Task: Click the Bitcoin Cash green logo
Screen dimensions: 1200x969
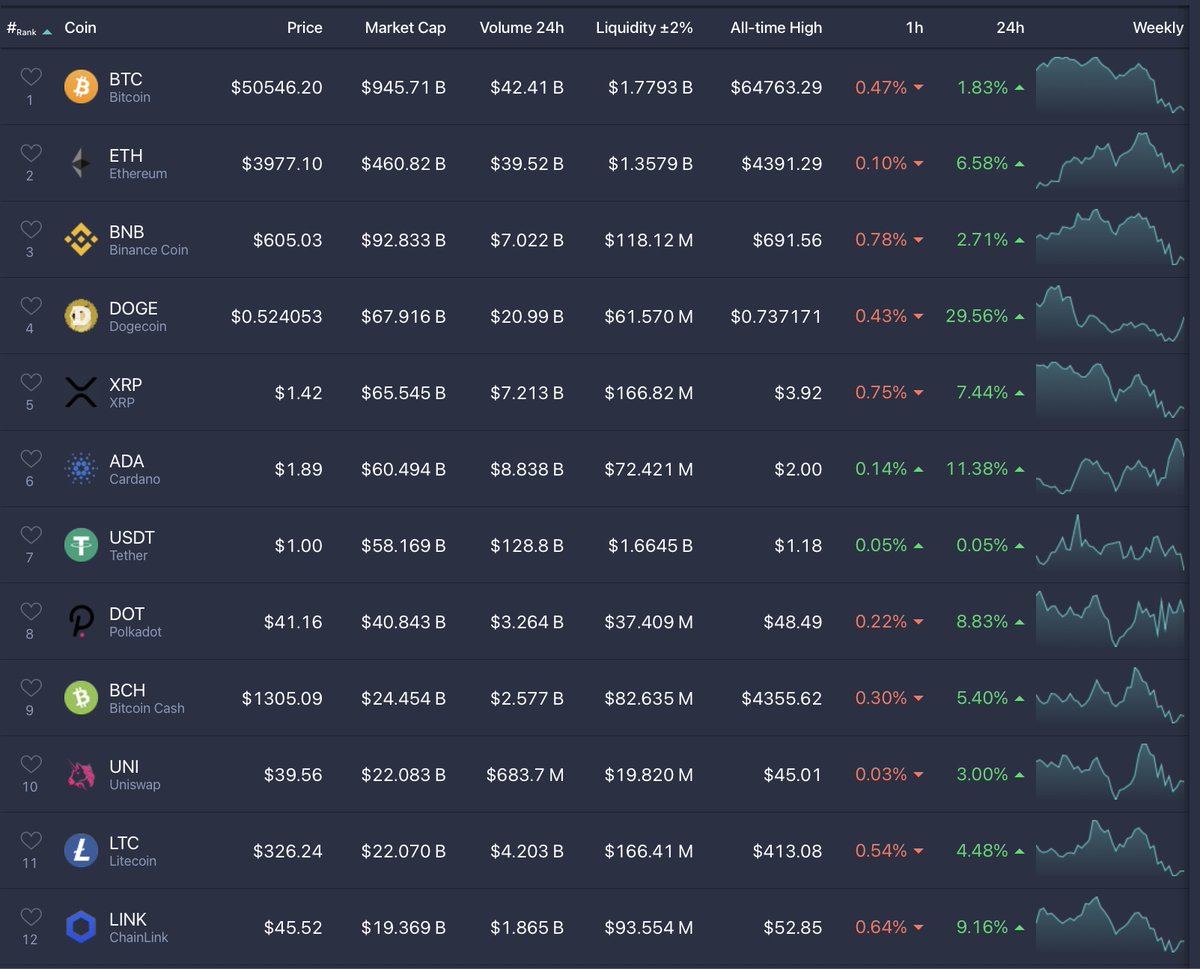Action: tap(81, 698)
